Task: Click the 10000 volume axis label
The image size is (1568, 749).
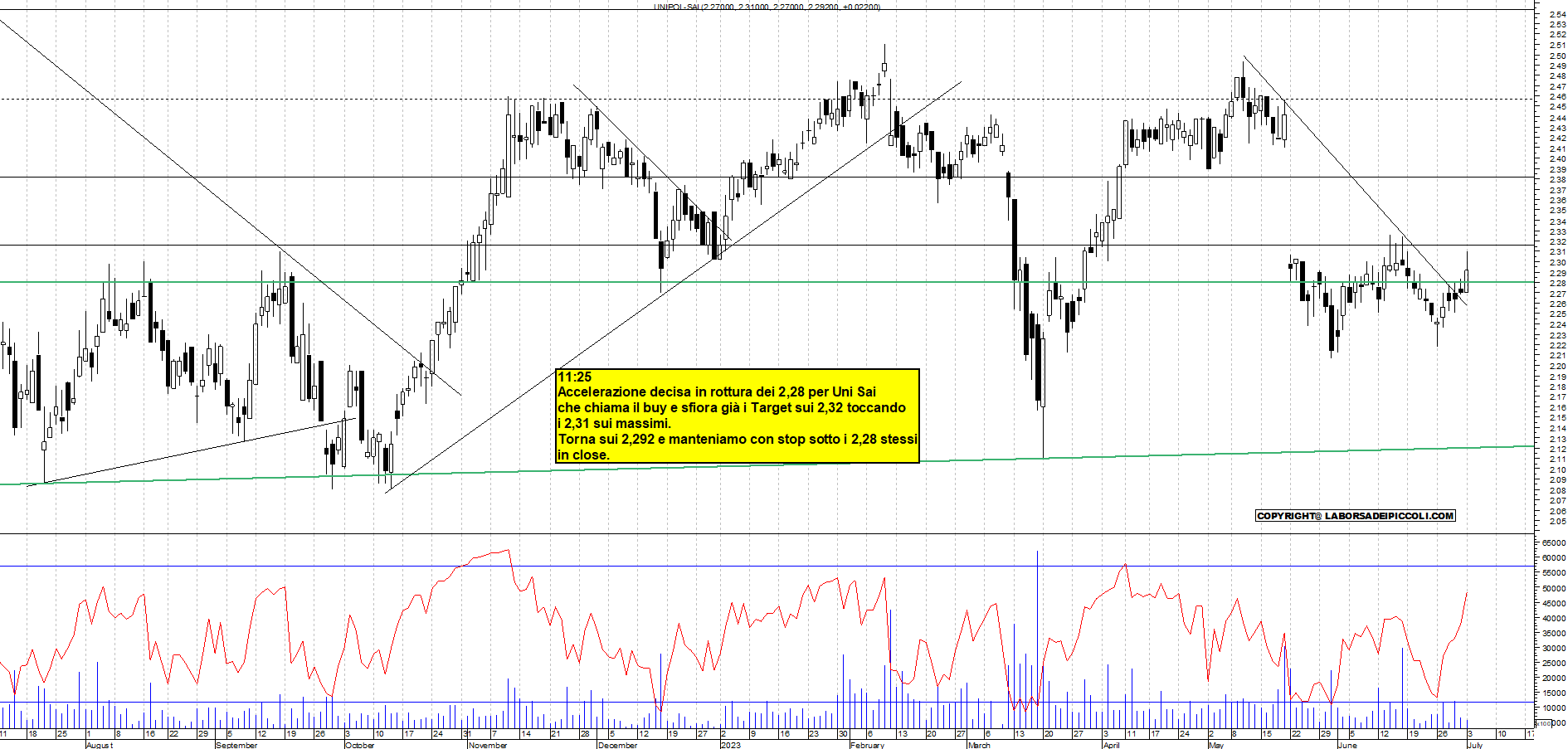Action: [x=1554, y=708]
